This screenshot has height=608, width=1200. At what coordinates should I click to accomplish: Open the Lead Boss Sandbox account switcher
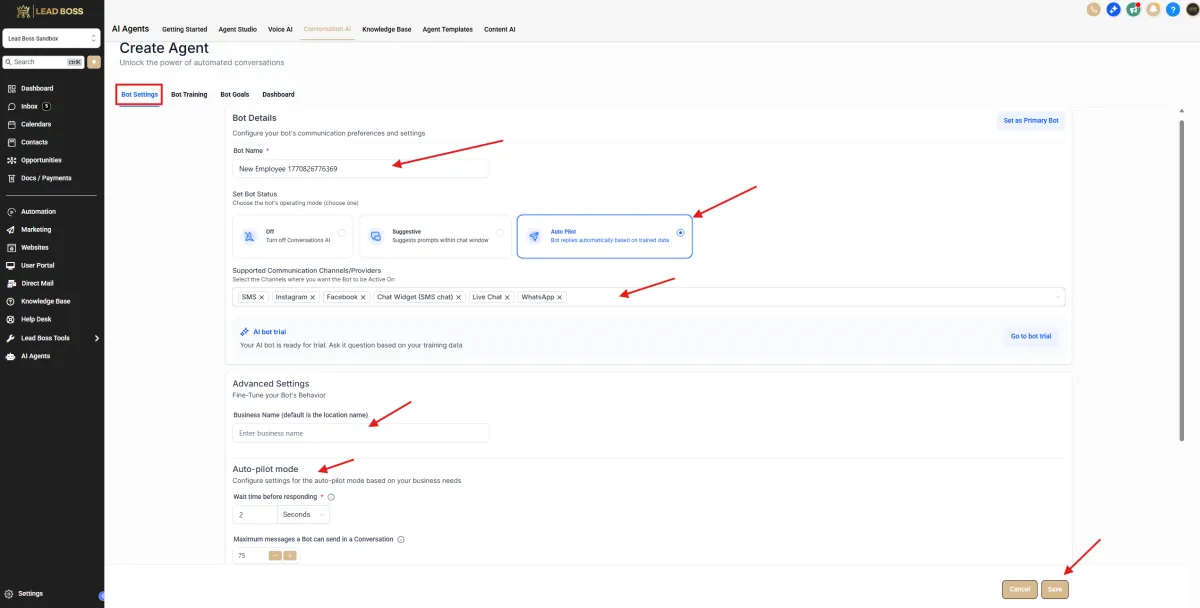coord(52,38)
